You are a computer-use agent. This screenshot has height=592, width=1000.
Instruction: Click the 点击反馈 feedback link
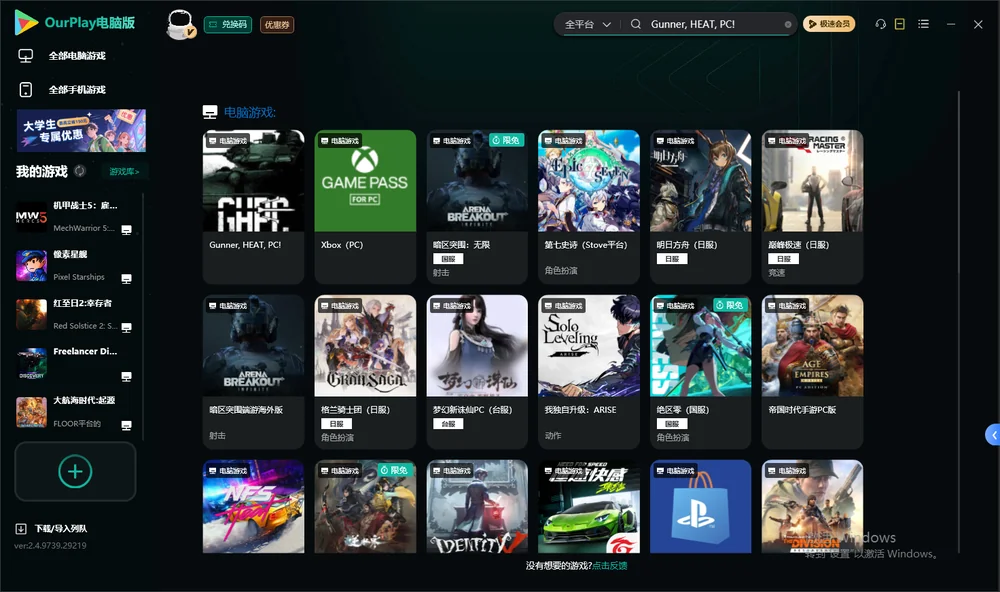pyautogui.click(x=610, y=565)
